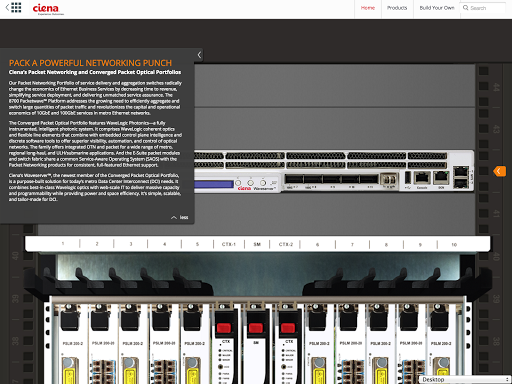Collapse the info panel with left chevron
The width and height of the screenshot is (512, 384).
coord(199,55)
